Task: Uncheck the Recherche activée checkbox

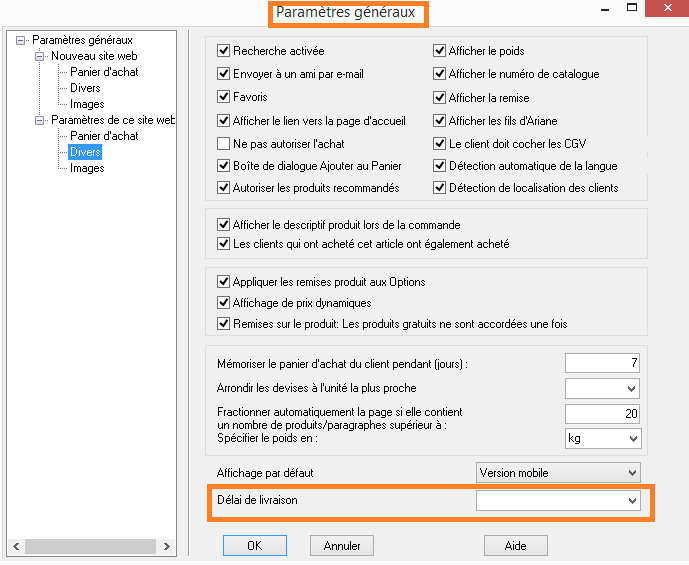Action: (224, 51)
